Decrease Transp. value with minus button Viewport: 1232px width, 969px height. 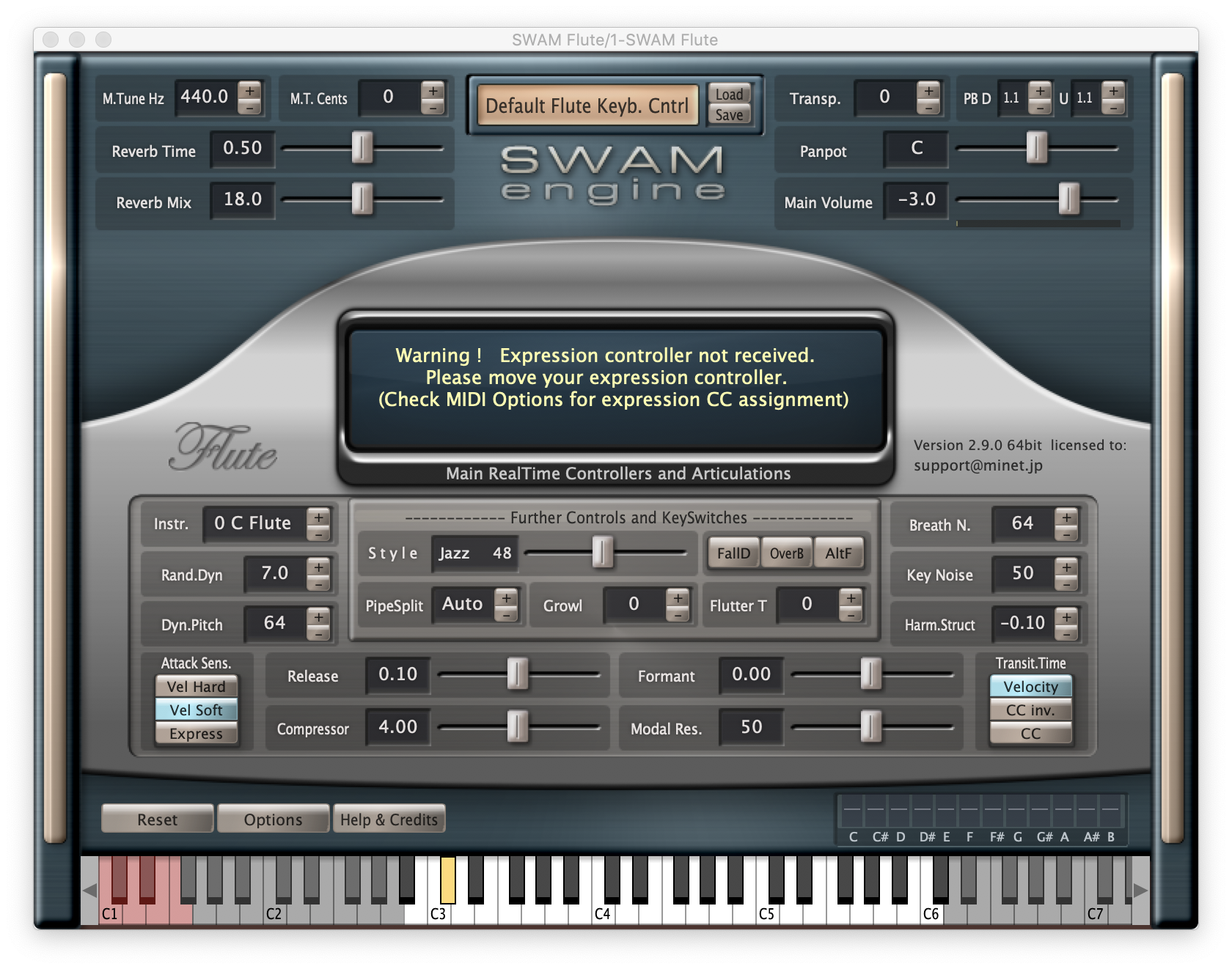click(928, 107)
